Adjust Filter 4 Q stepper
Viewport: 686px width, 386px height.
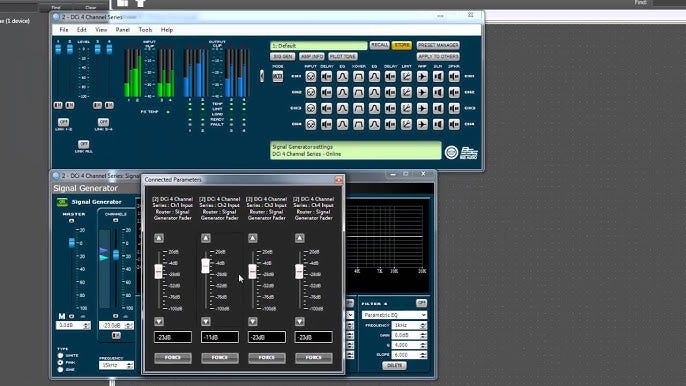click(423, 345)
